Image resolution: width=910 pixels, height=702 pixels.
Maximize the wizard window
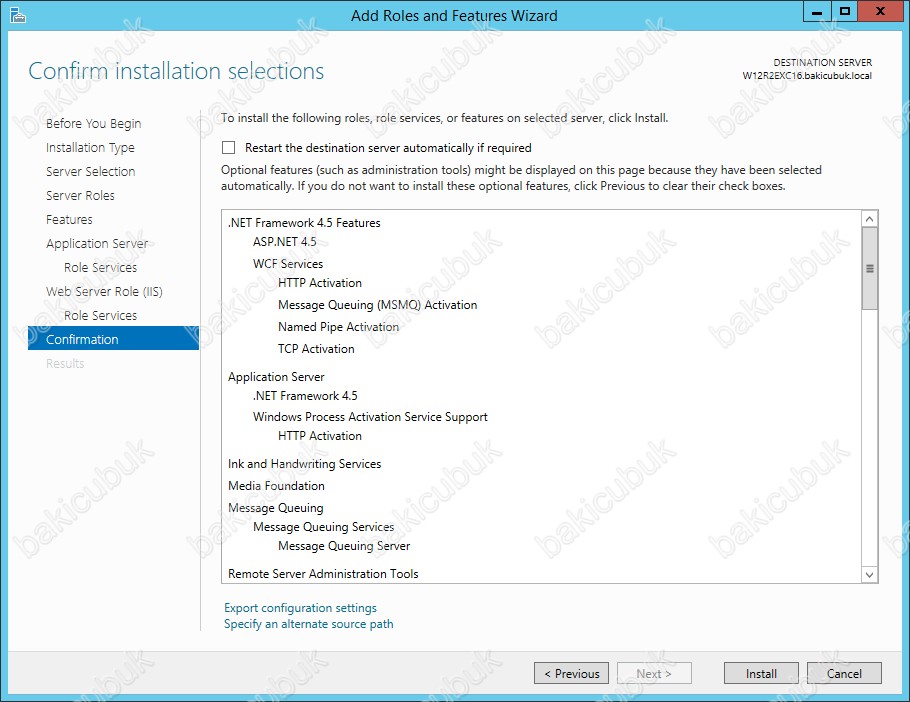click(x=845, y=12)
